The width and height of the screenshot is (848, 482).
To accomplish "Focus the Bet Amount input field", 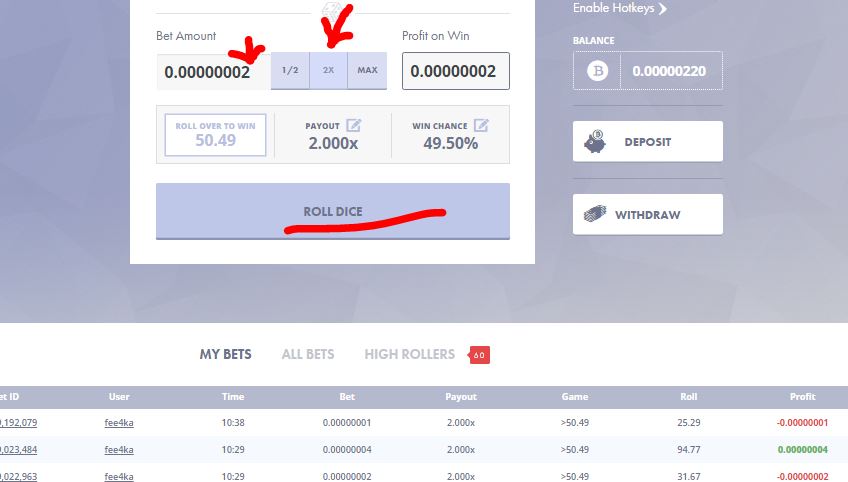I will pos(212,72).
